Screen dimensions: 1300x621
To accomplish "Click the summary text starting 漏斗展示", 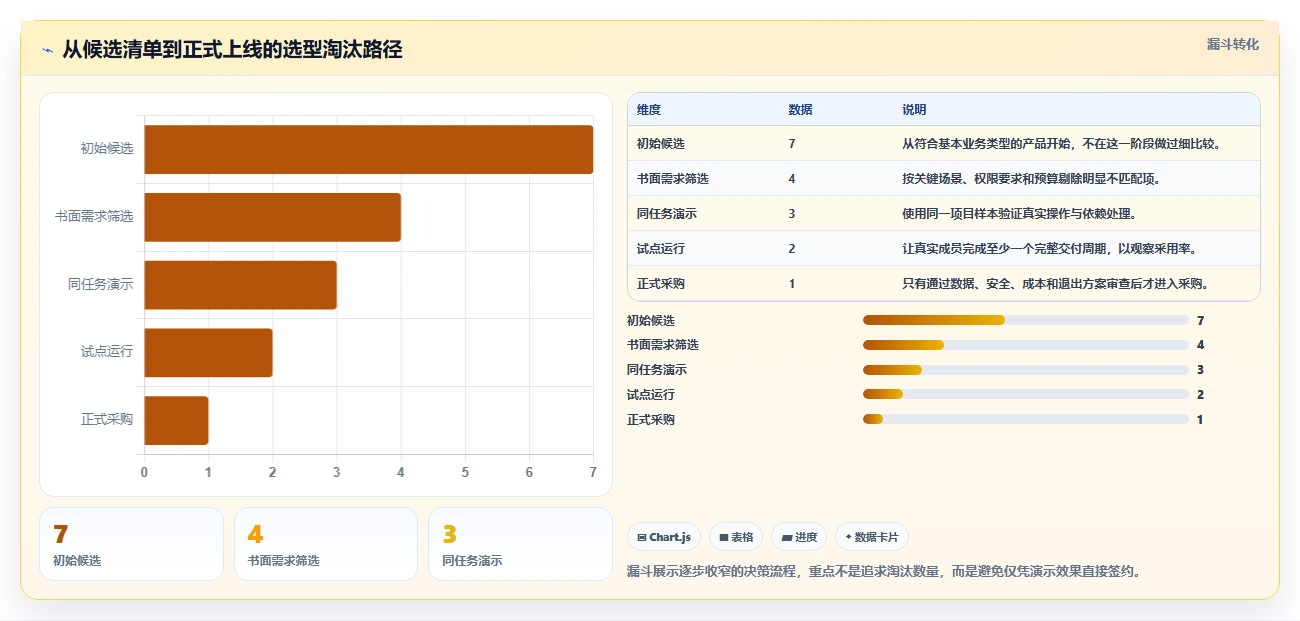I will (883, 572).
